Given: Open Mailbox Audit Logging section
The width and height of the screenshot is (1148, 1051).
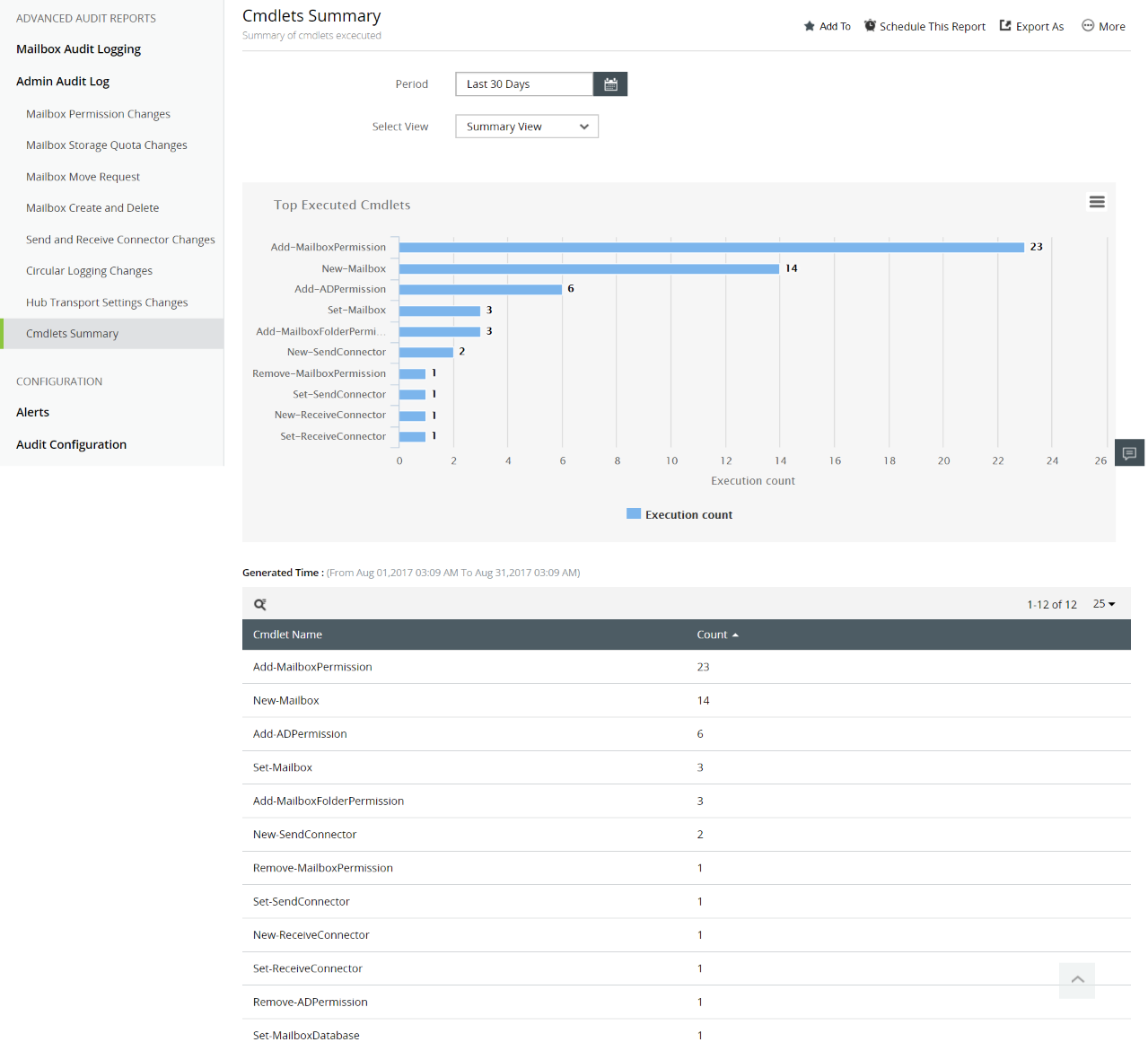Looking at the screenshot, I should [x=78, y=49].
